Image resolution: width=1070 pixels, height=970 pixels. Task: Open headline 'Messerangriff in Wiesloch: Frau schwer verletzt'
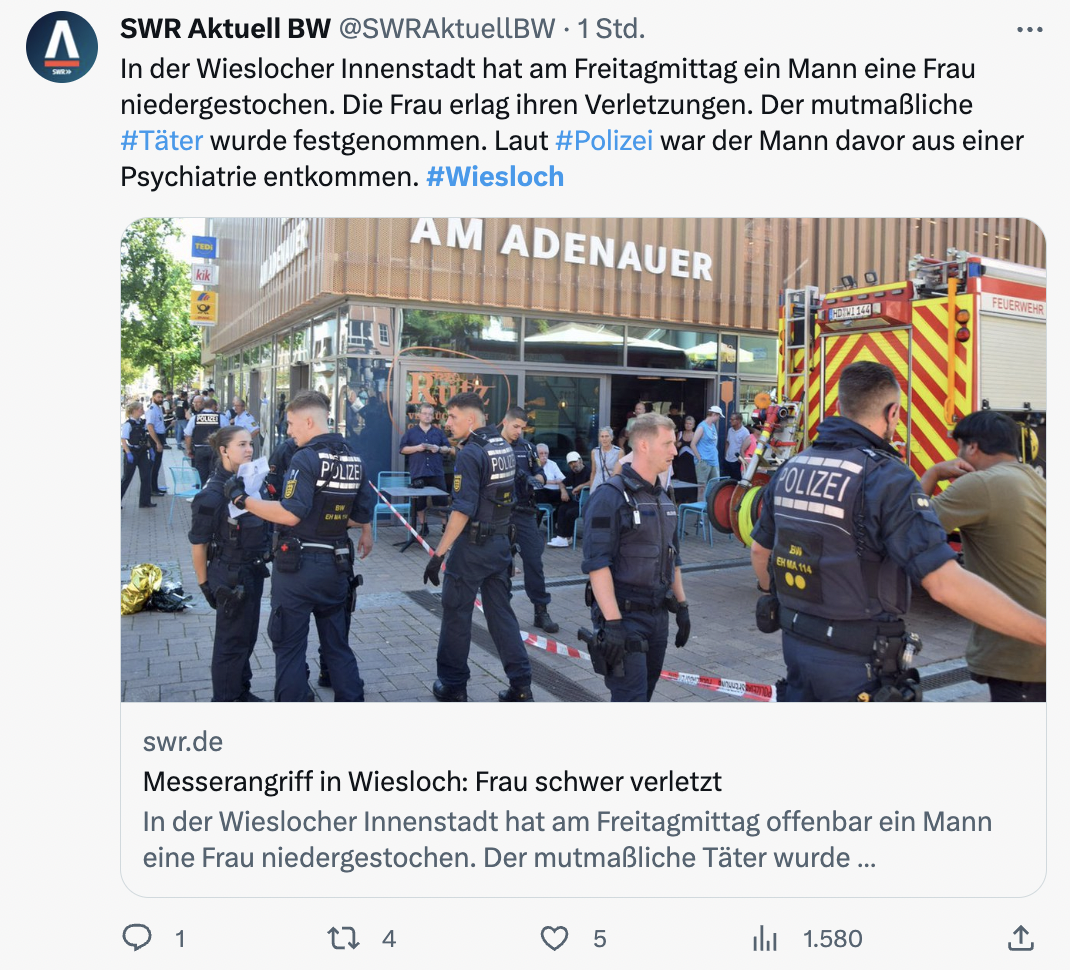(432, 782)
